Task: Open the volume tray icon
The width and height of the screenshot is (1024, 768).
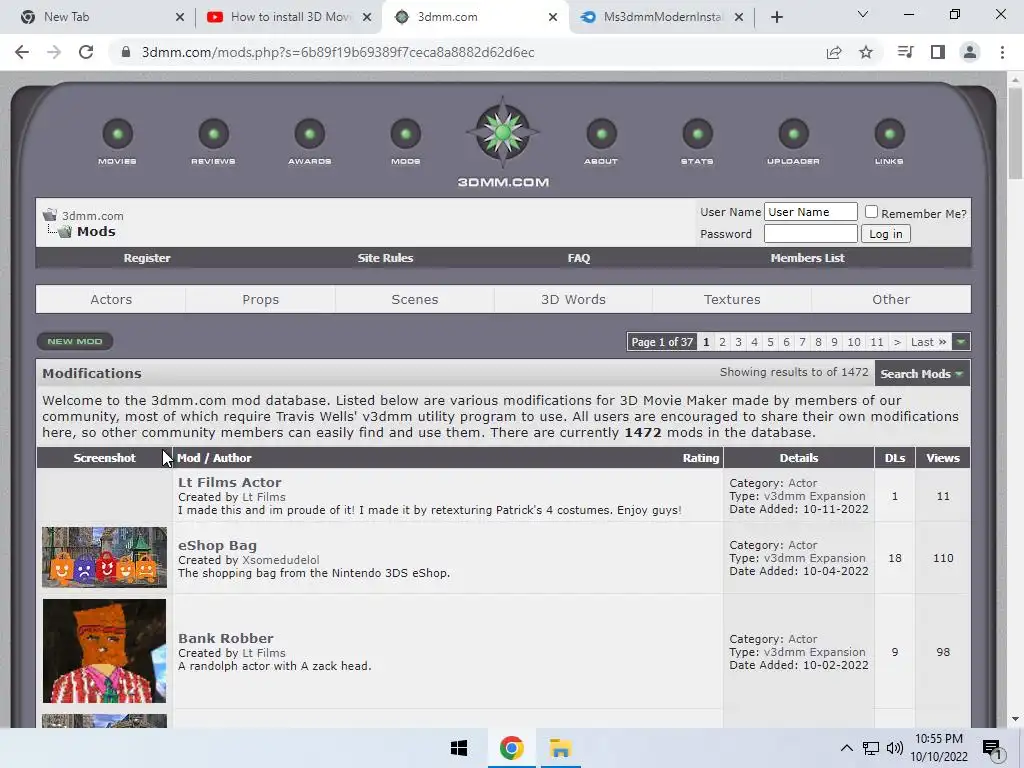Action: click(x=895, y=748)
